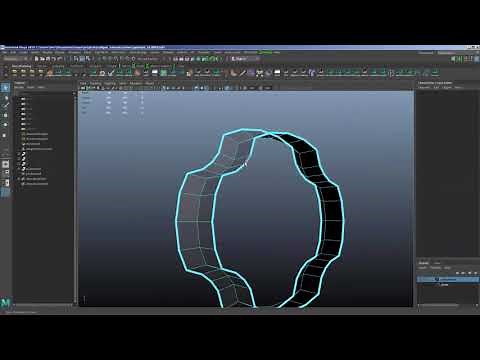The height and width of the screenshot is (360, 480).
Task: Select topmost camera node in Outliner
Action: (26, 99)
